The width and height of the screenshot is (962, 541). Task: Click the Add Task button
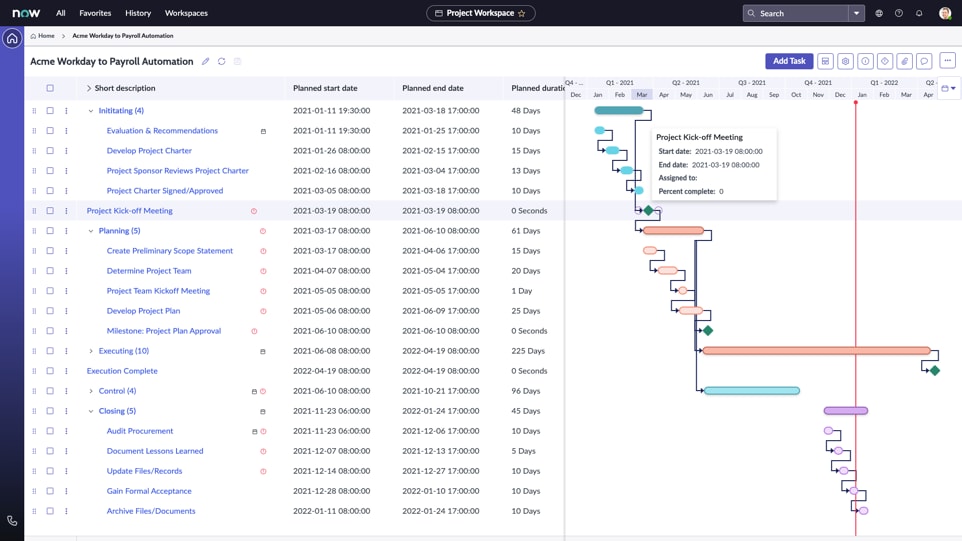[x=789, y=61]
